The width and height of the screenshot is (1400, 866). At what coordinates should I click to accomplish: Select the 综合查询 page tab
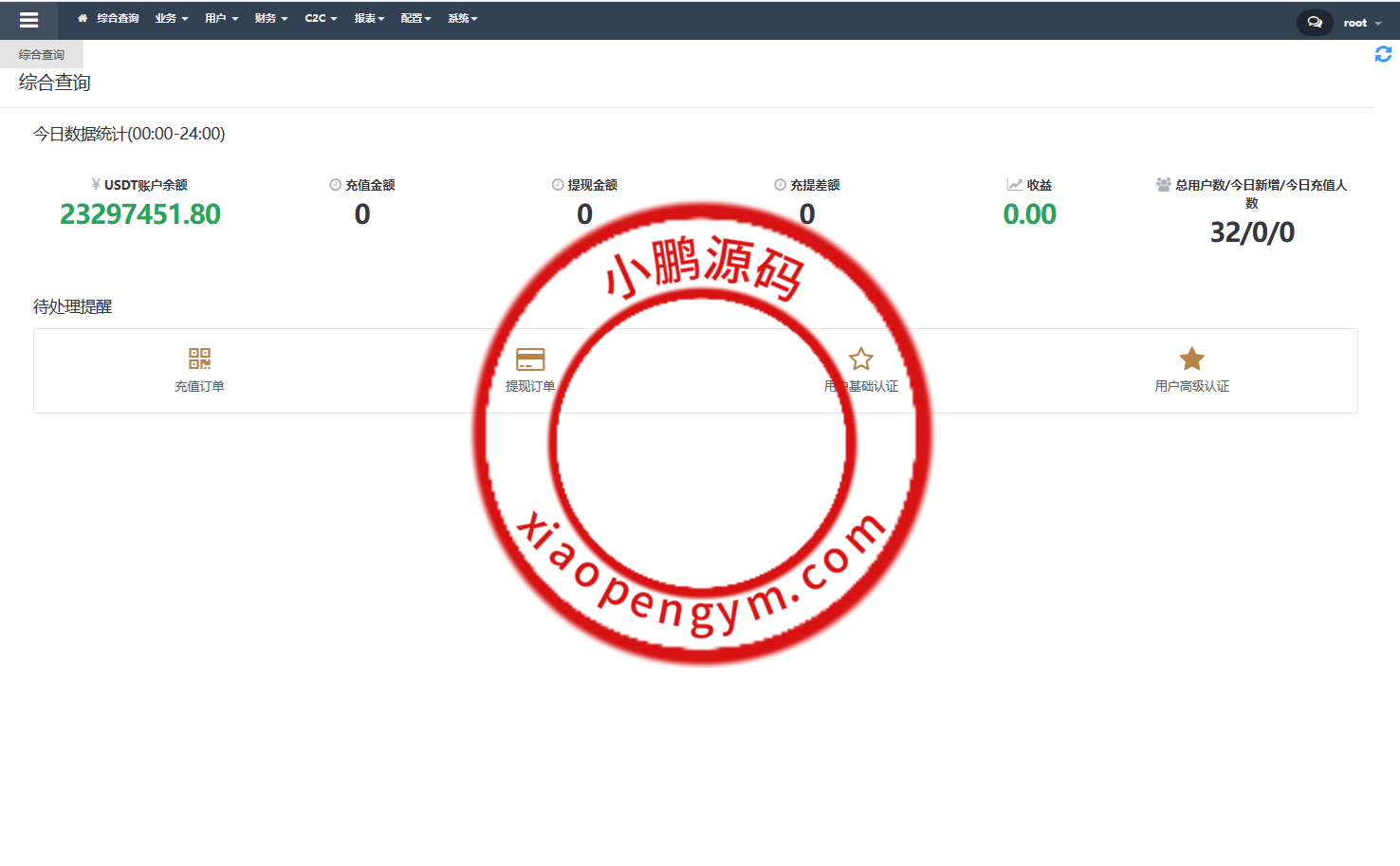click(x=42, y=54)
